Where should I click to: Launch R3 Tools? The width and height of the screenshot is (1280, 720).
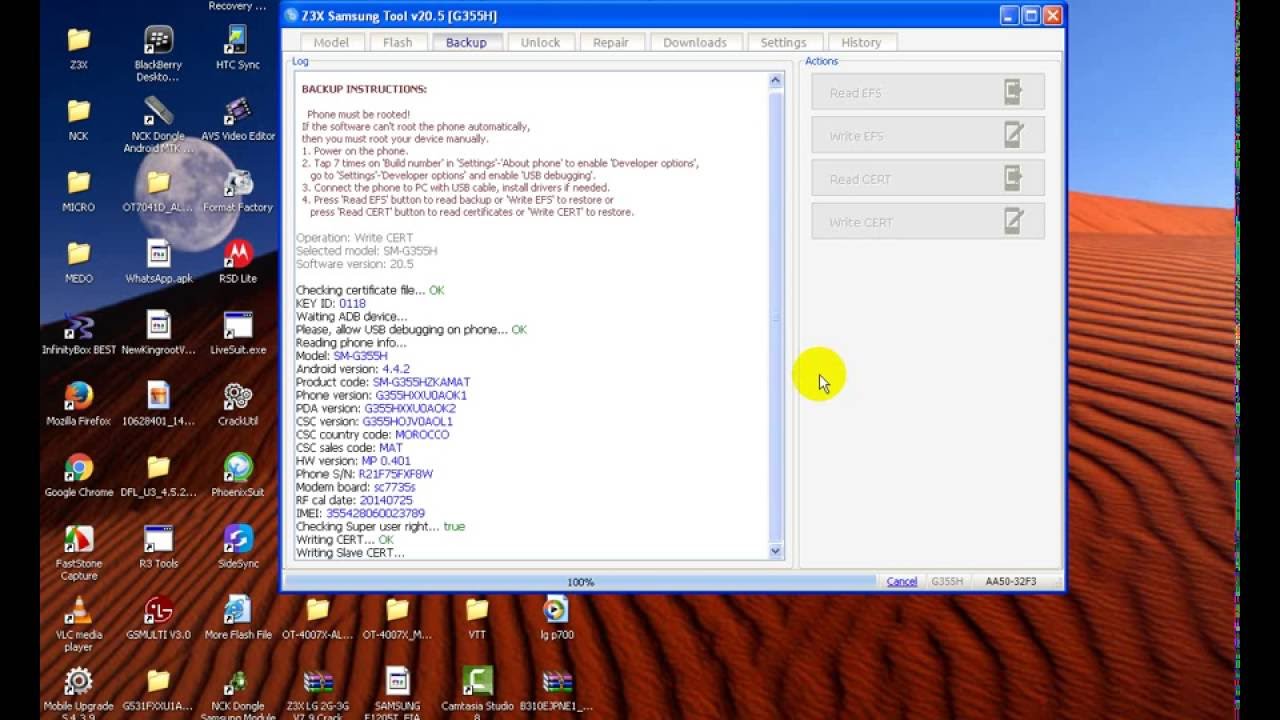pos(158,546)
